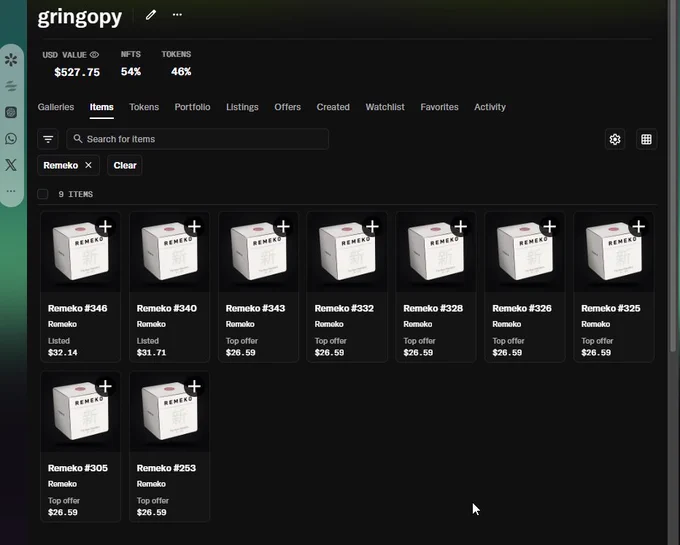View the Created tab
The height and width of the screenshot is (545, 680).
tap(333, 107)
